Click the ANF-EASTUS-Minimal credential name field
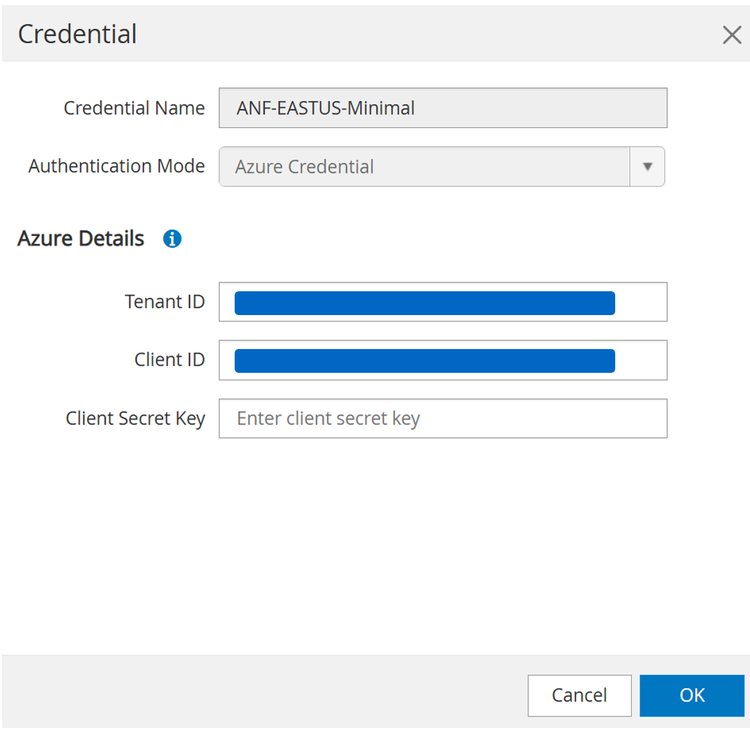Screen dimensions: 750x733 [x=442, y=108]
